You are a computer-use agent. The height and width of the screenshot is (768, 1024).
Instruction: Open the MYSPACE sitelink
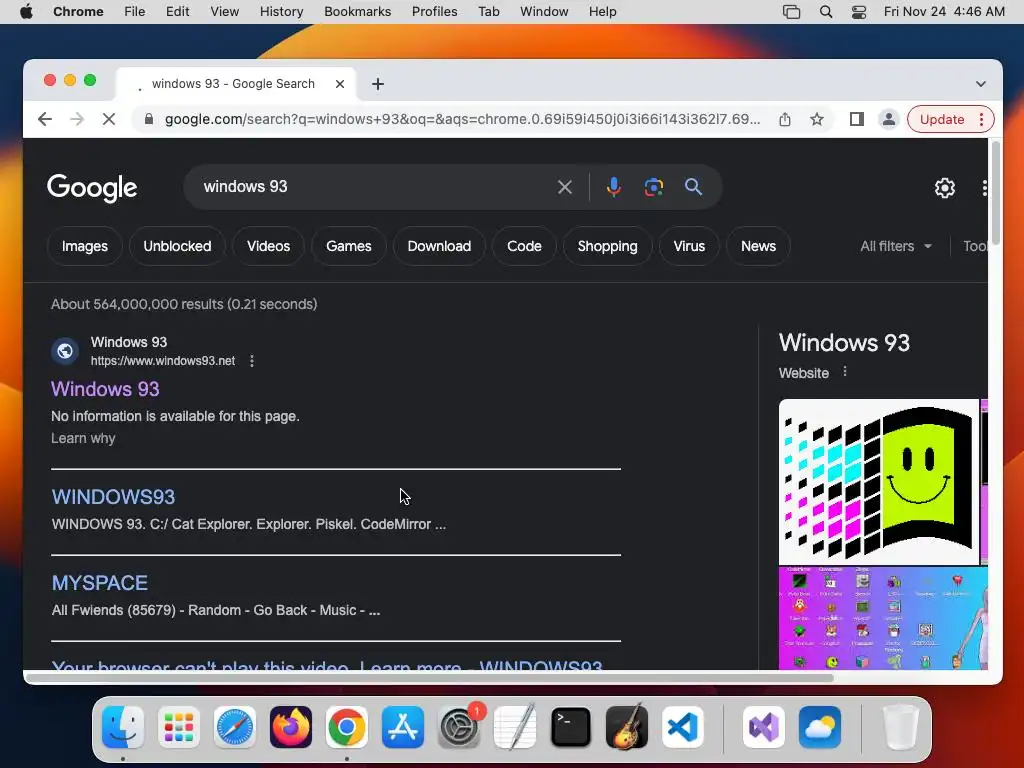click(x=100, y=583)
